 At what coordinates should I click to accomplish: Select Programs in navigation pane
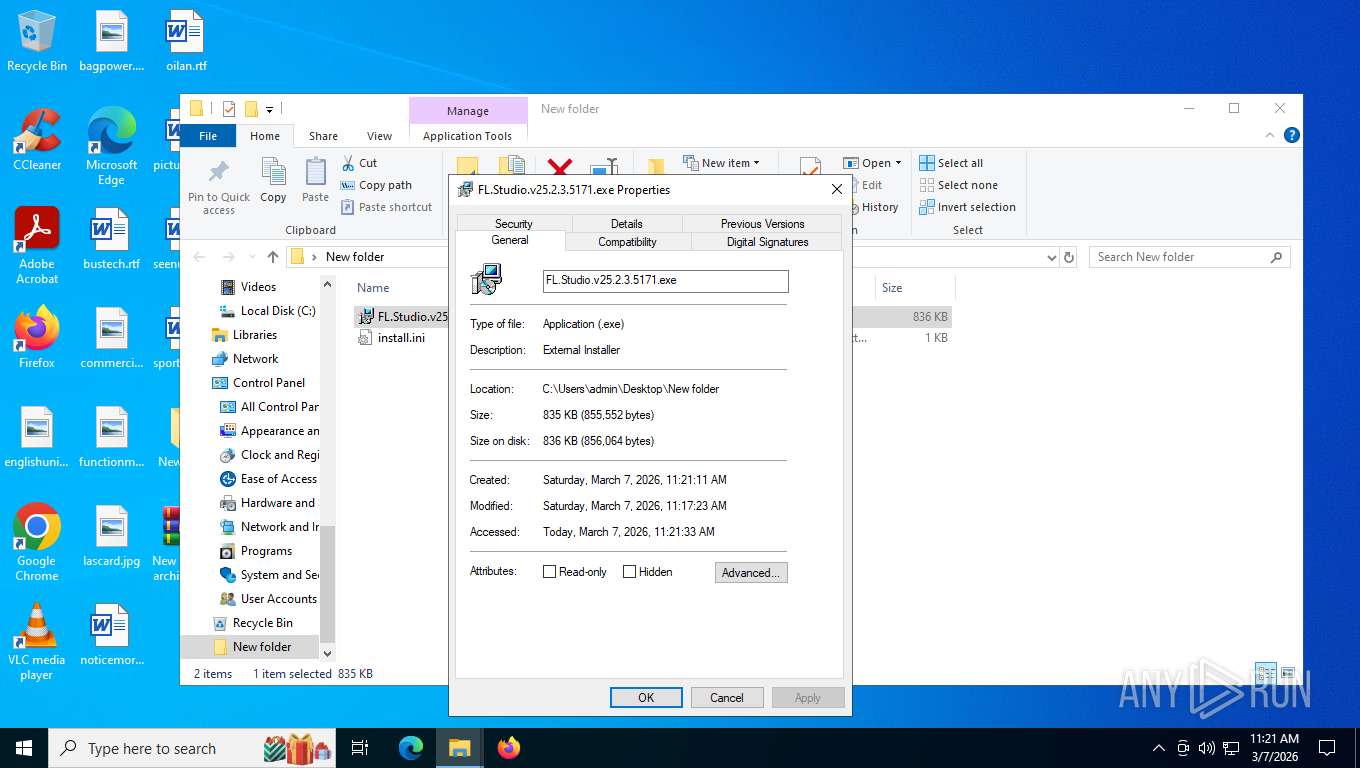click(x=266, y=551)
